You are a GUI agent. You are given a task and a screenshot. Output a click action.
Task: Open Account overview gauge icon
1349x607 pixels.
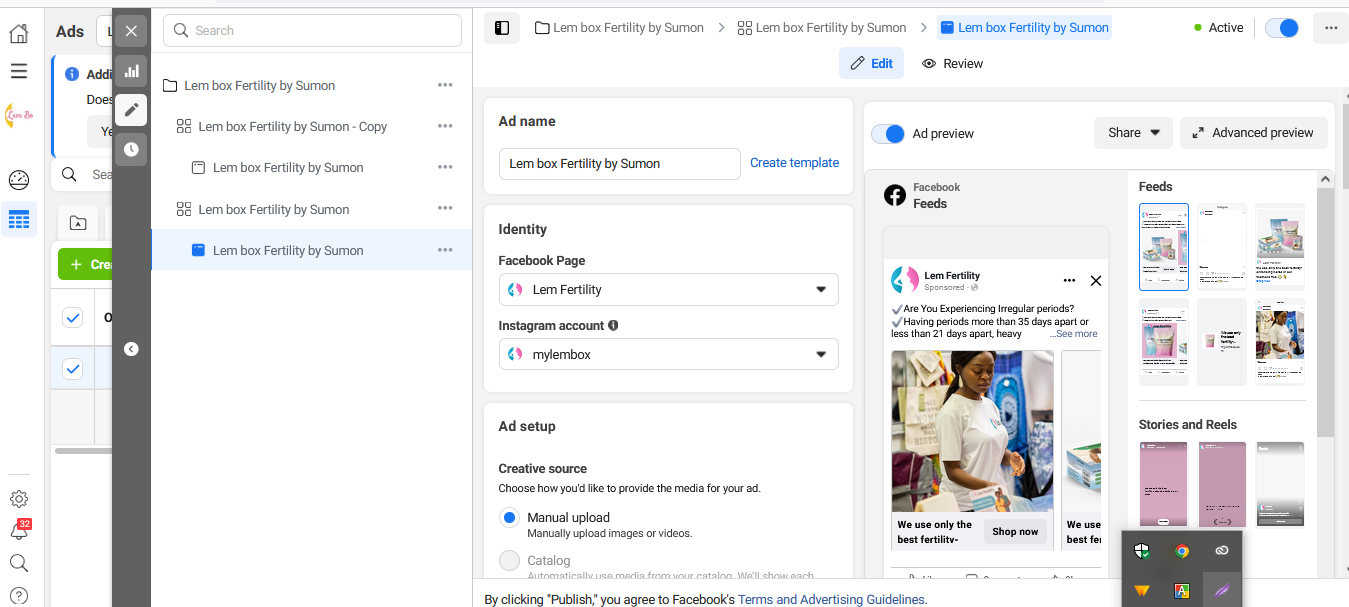[x=18, y=180]
